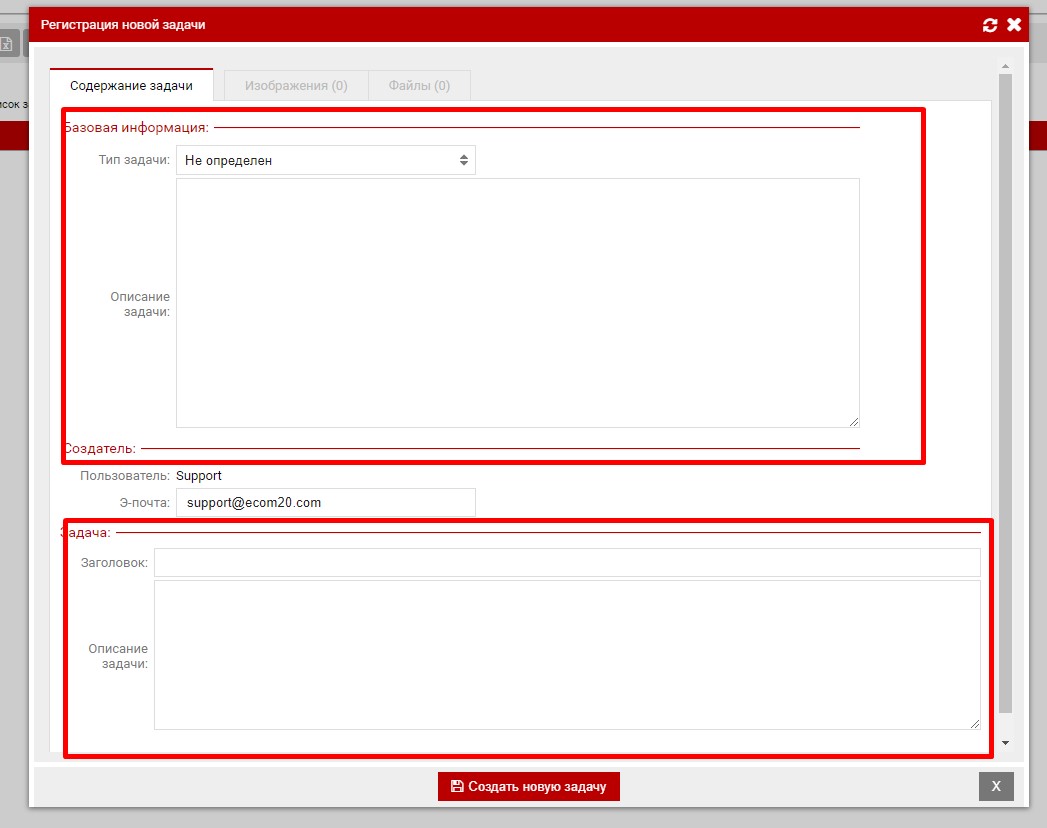Open the Изображения (0) tab

(x=296, y=86)
